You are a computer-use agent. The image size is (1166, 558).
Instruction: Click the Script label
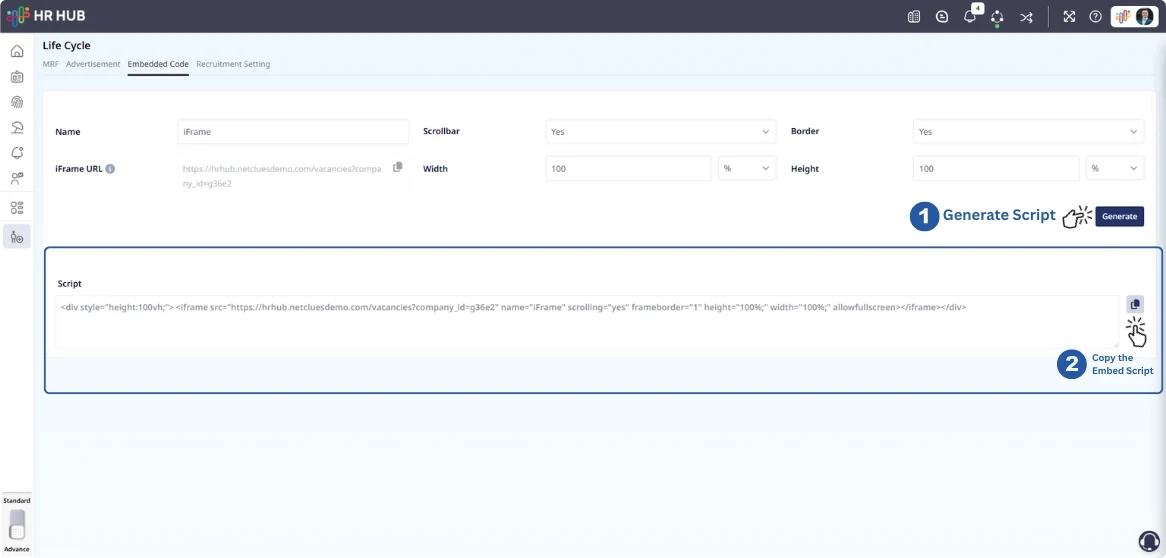[x=70, y=283]
